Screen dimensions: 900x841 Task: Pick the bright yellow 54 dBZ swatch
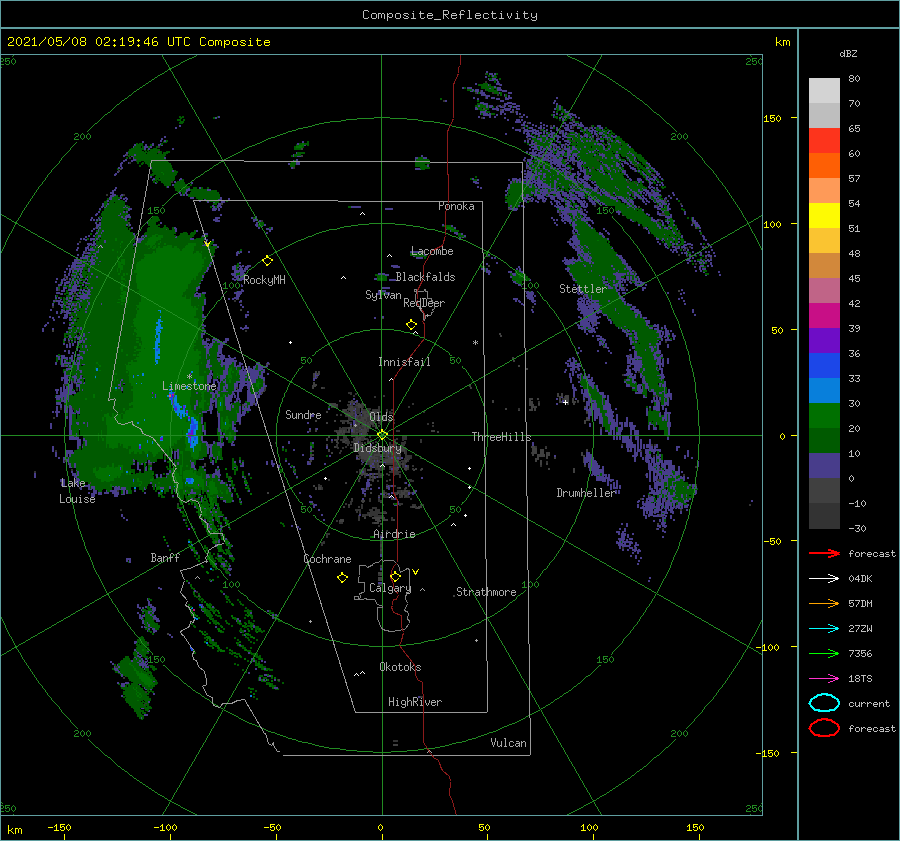824,215
